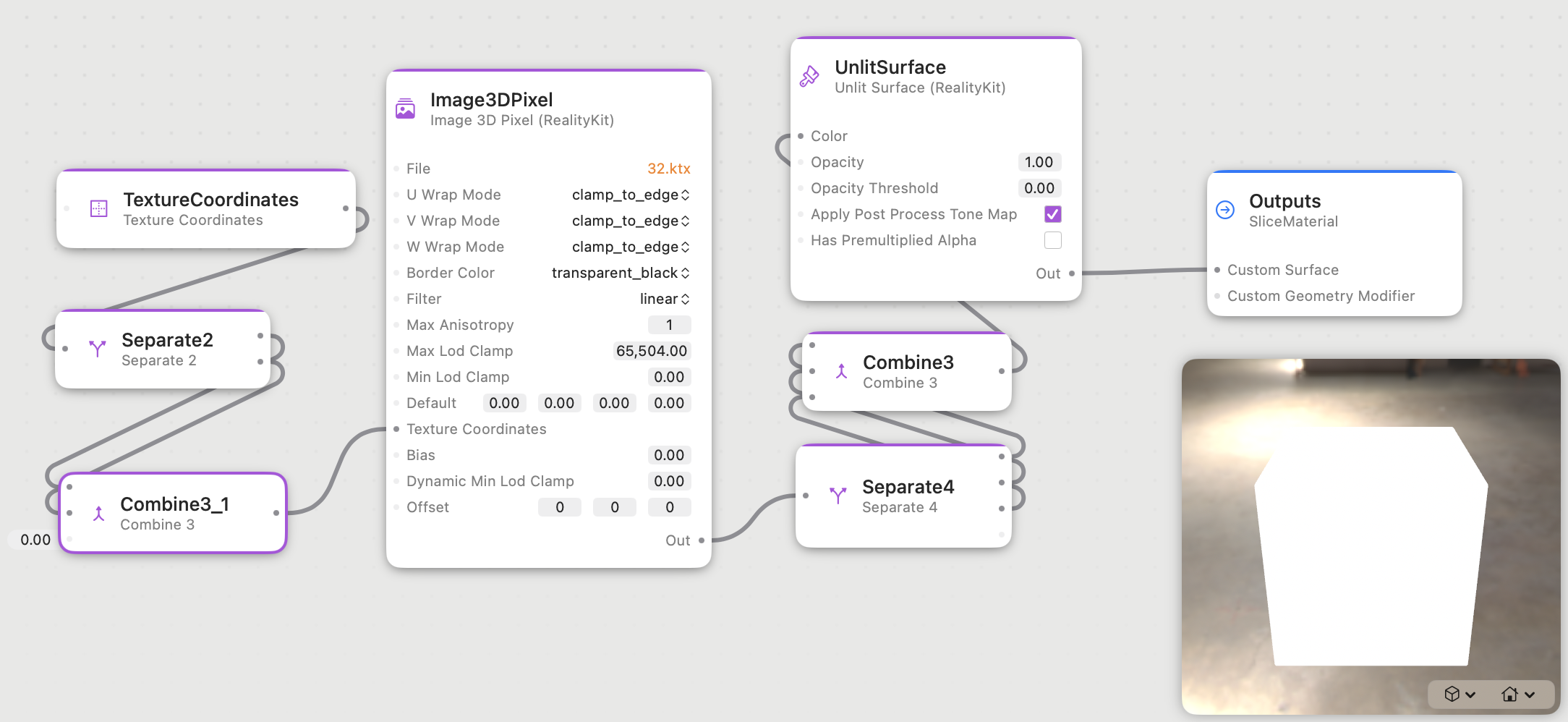Click the Outputs node arrow icon
The height and width of the screenshot is (722, 1568).
click(x=1225, y=210)
